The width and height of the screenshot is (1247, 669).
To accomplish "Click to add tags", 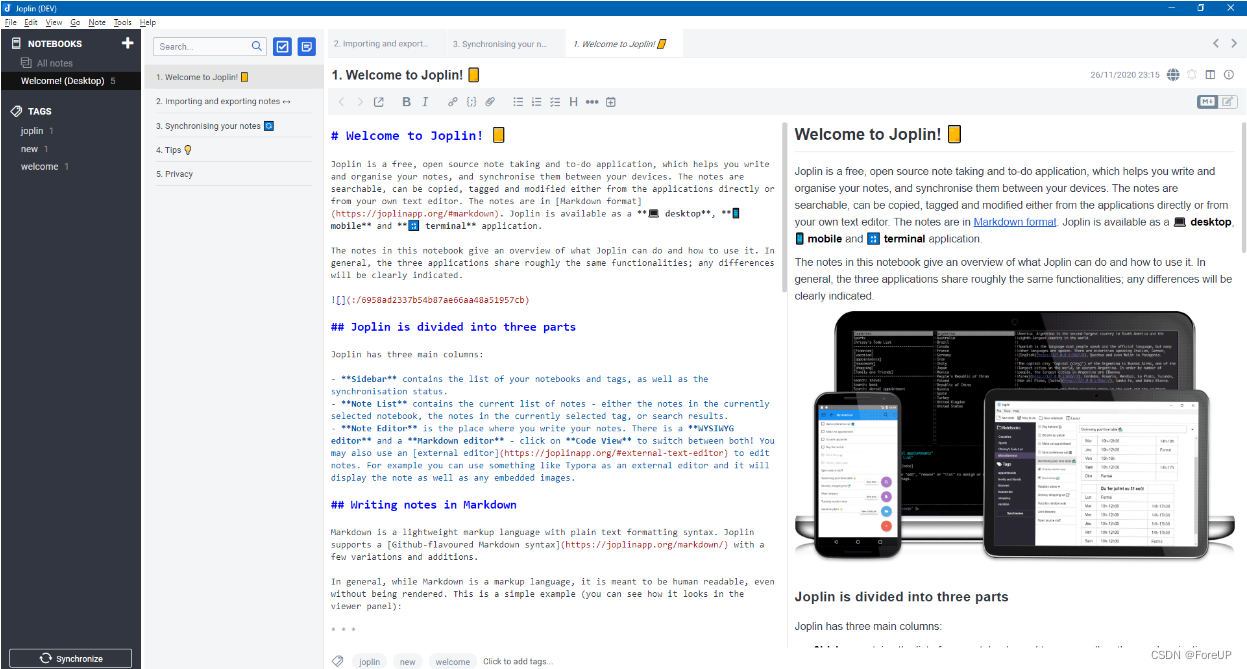I will point(517,661).
